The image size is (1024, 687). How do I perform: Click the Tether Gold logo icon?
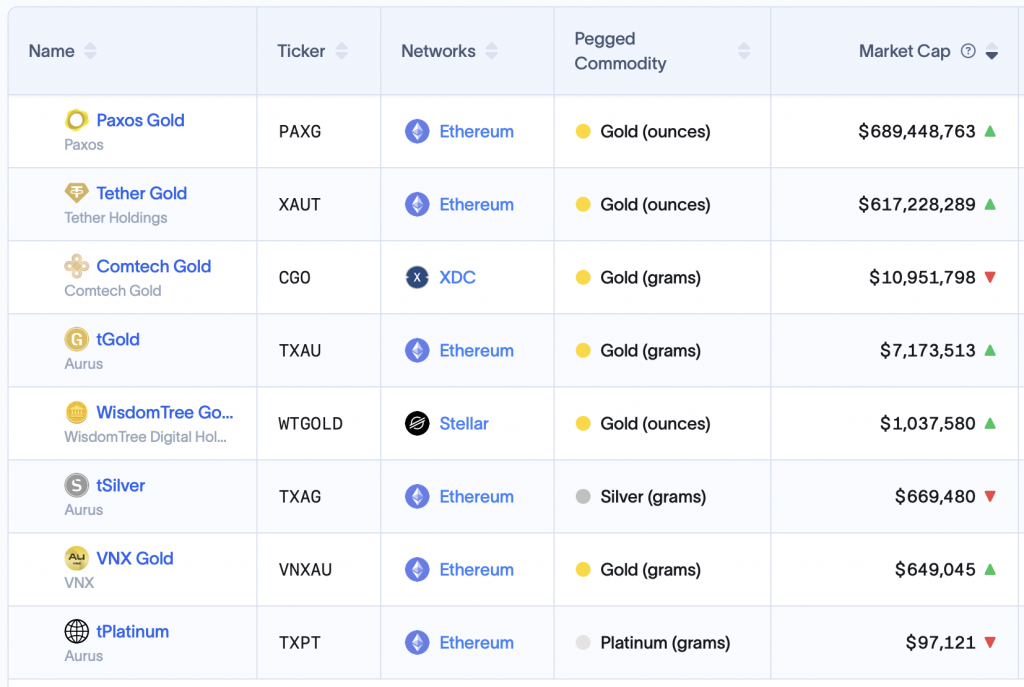(x=75, y=193)
